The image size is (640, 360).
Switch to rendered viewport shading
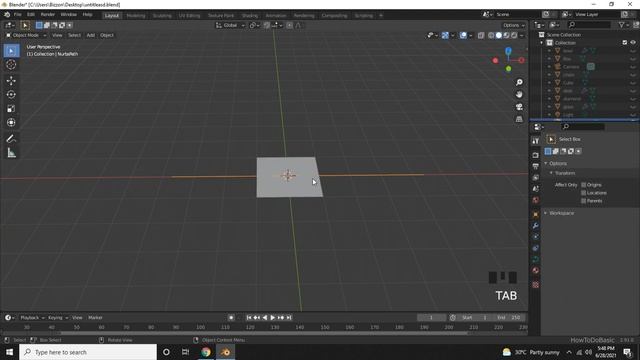pyautogui.click(x=514, y=36)
